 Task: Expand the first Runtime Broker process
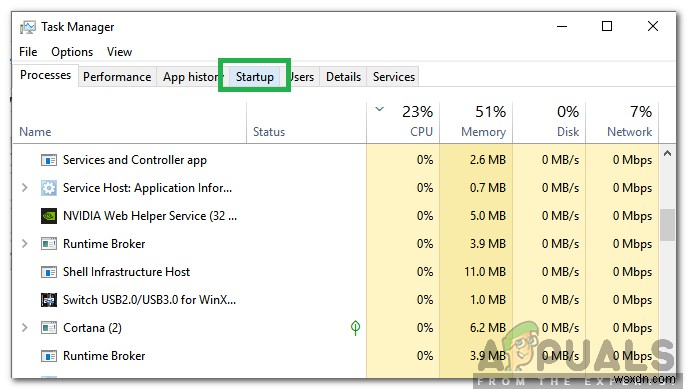tap(25, 244)
